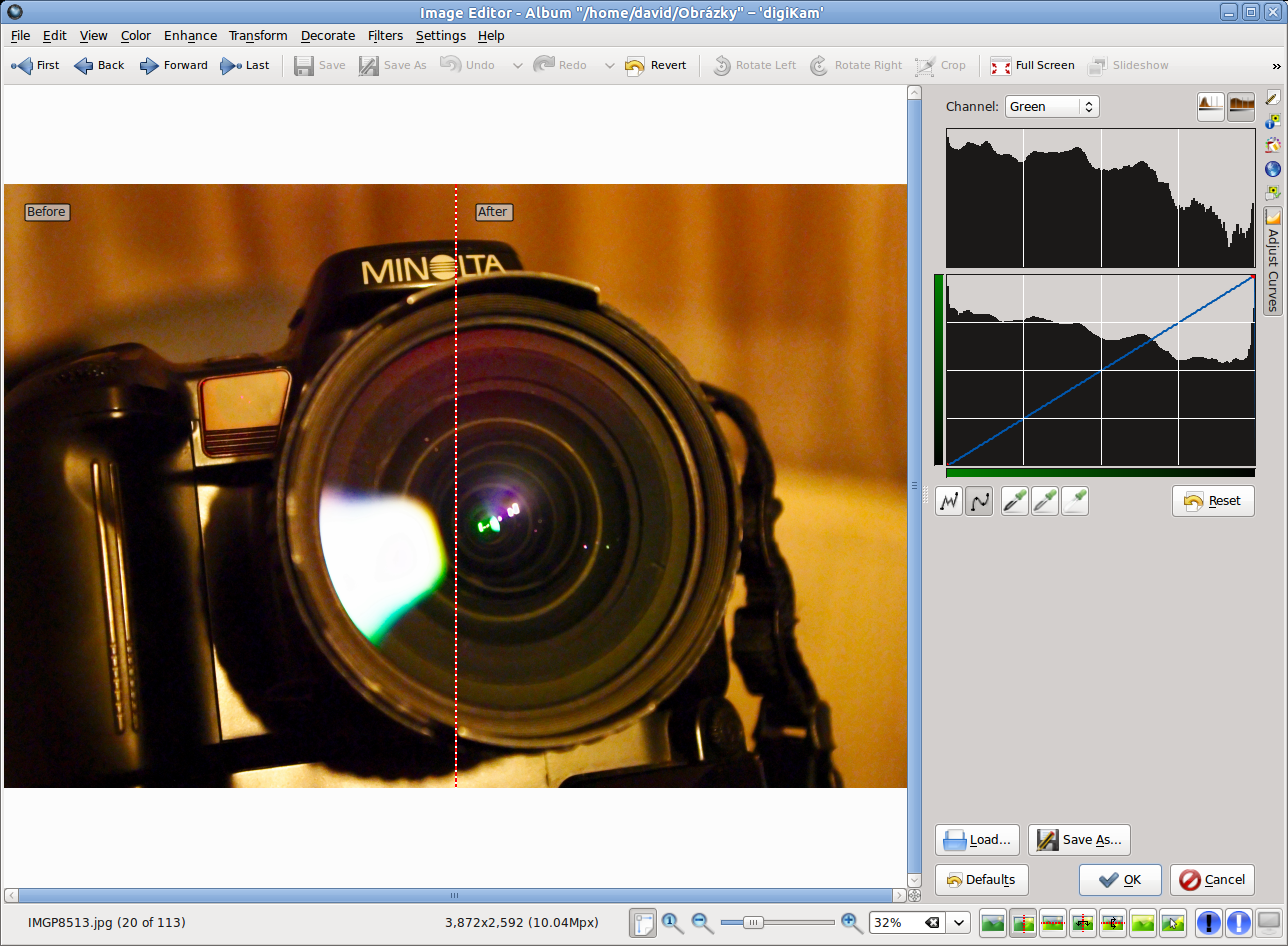Switch histogram to logarithmic scale
1288x946 pixels.
point(1241,106)
